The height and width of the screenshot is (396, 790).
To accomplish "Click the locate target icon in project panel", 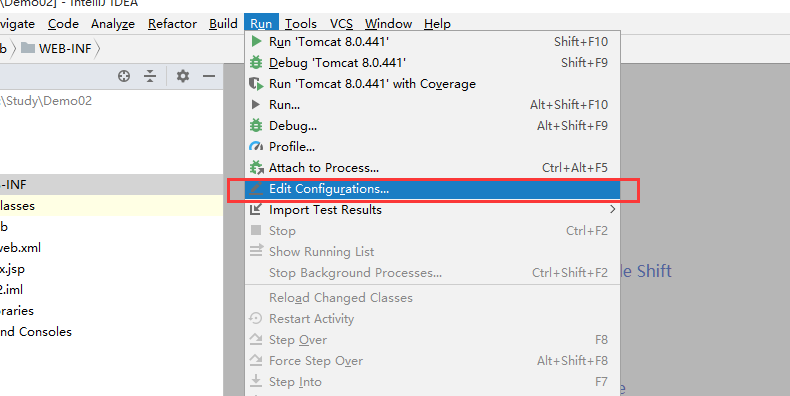I will click(x=124, y=76).
